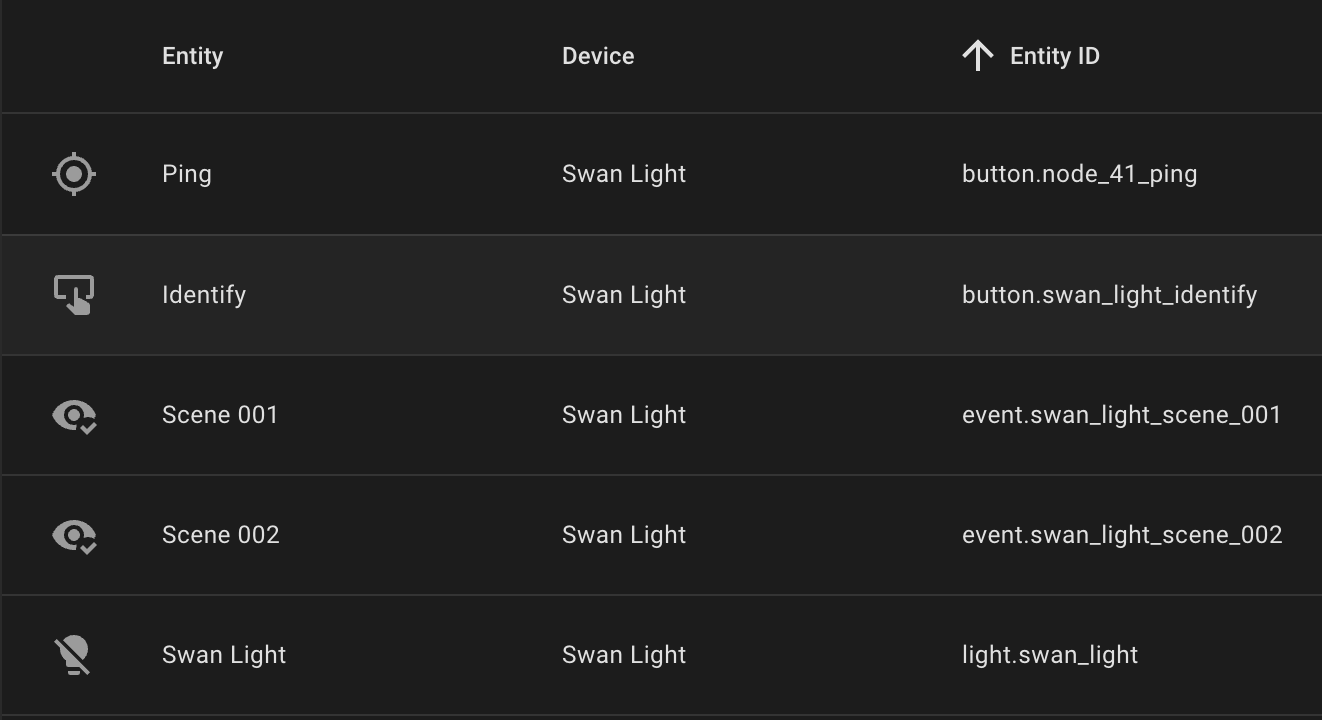This screenshot has height=720, width=1322.
Task: Open the Identify entity name
Action: [x=204, y=295]
